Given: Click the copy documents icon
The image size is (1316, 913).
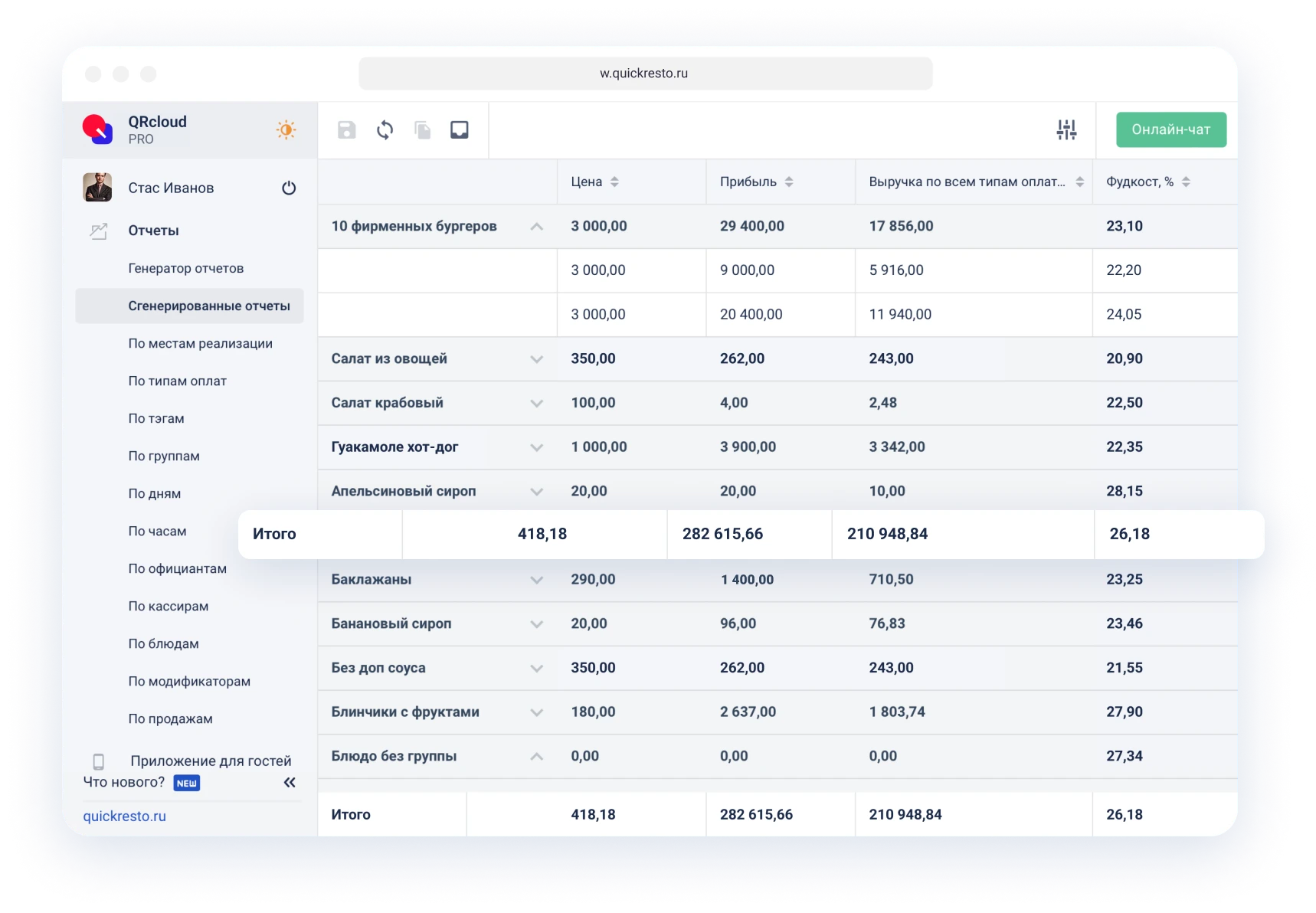Looking at the screenshot, I should pyautogui.click(x=422, y=130).
